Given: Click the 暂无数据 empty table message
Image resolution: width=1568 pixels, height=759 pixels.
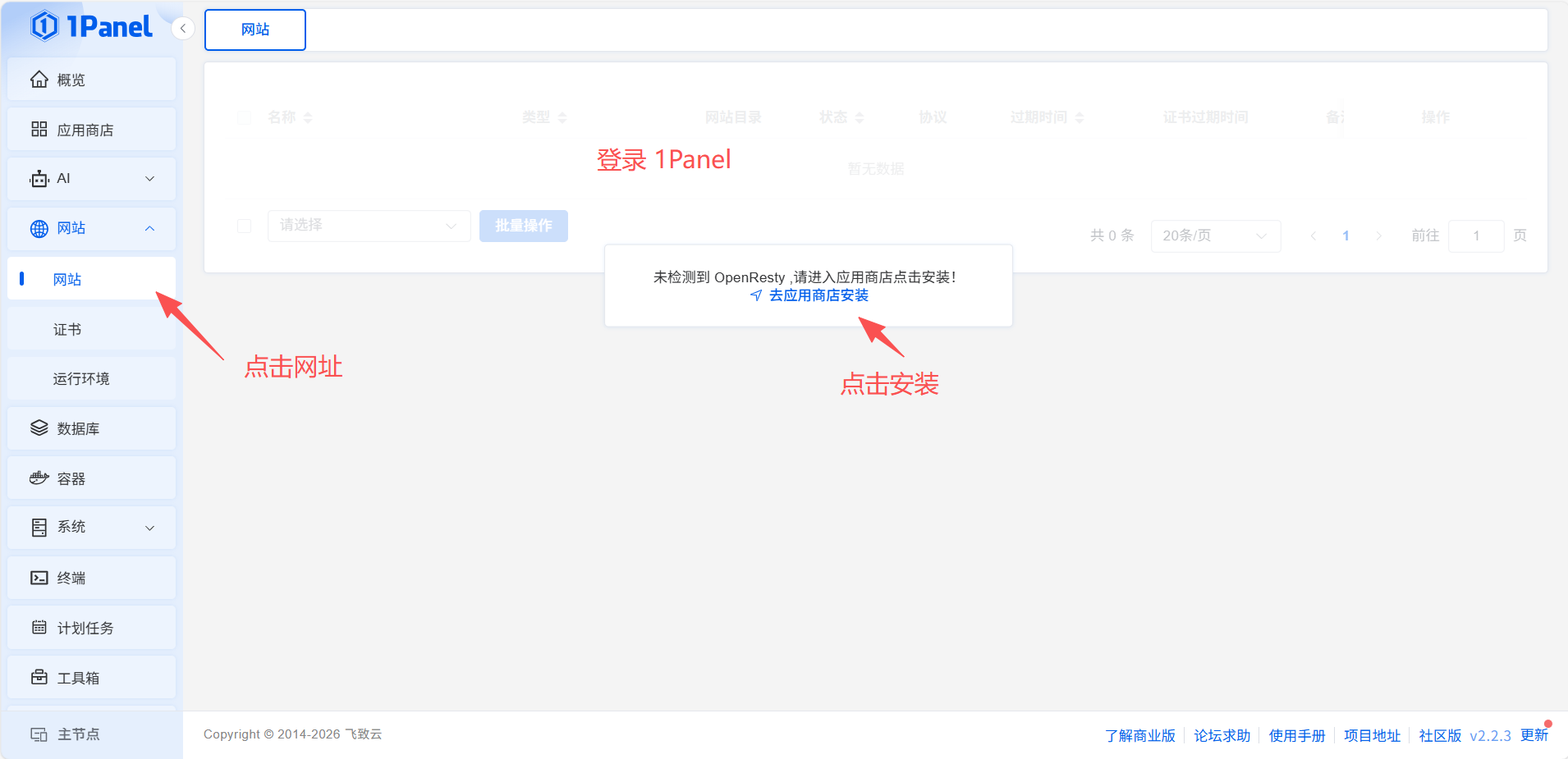Looking at the screenshot, I should (876, 169).
